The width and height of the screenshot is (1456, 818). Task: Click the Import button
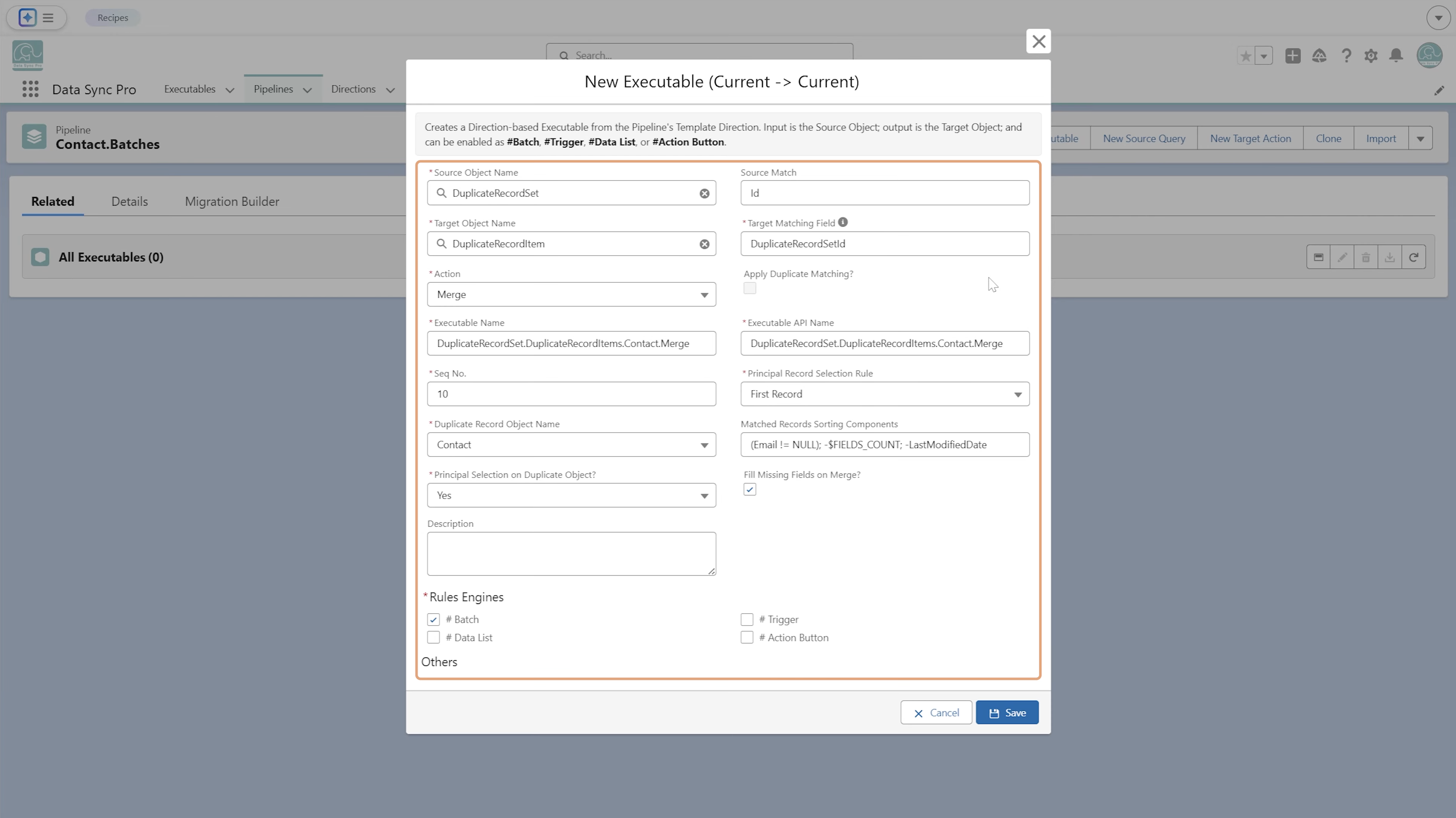pyautogui.click(x=1381, y=138)
